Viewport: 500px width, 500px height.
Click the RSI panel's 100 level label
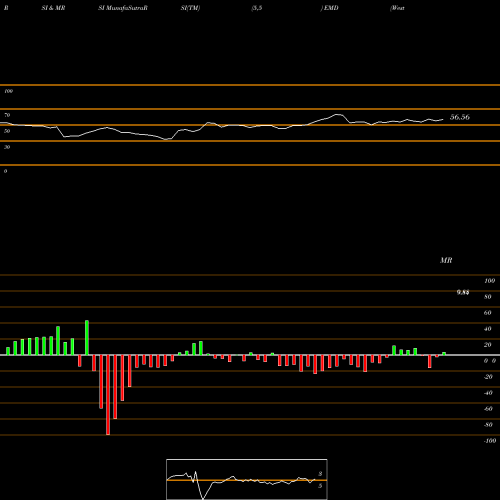(x=9, y=91)
